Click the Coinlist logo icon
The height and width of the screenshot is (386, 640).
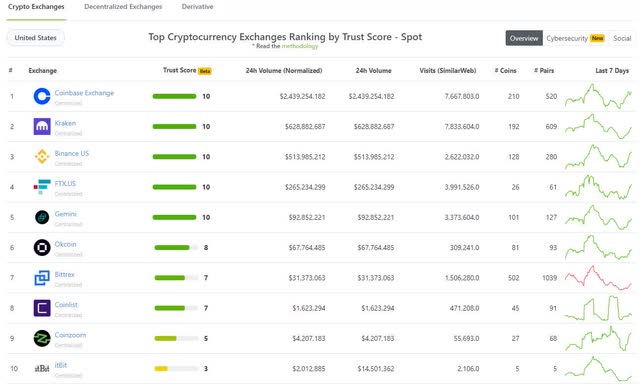click(x=42, y=308)
